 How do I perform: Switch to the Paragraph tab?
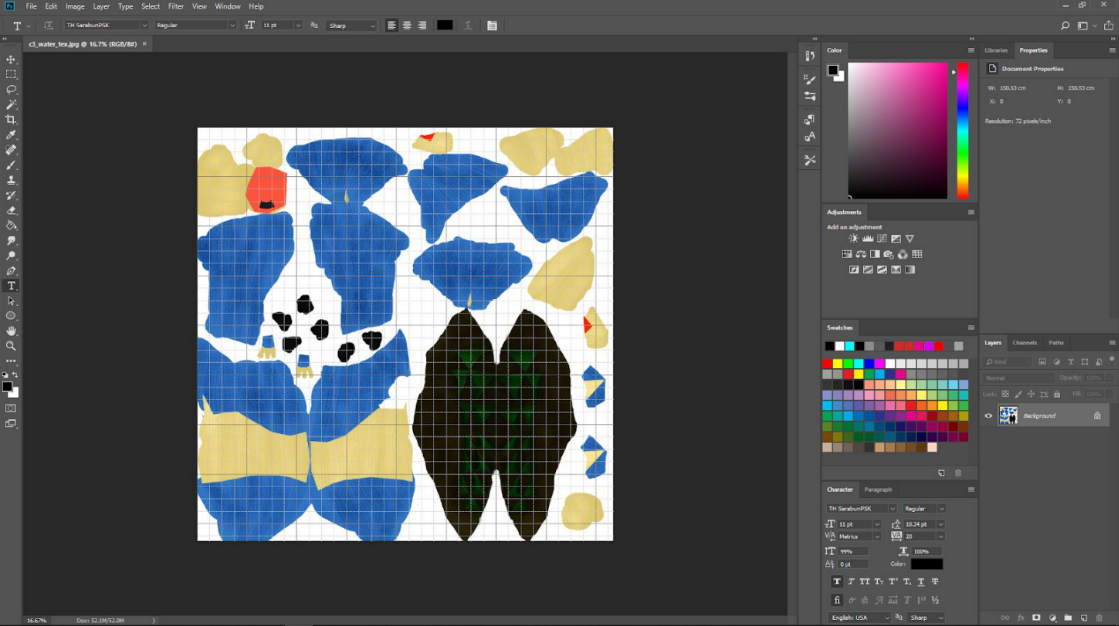point(878,490)
